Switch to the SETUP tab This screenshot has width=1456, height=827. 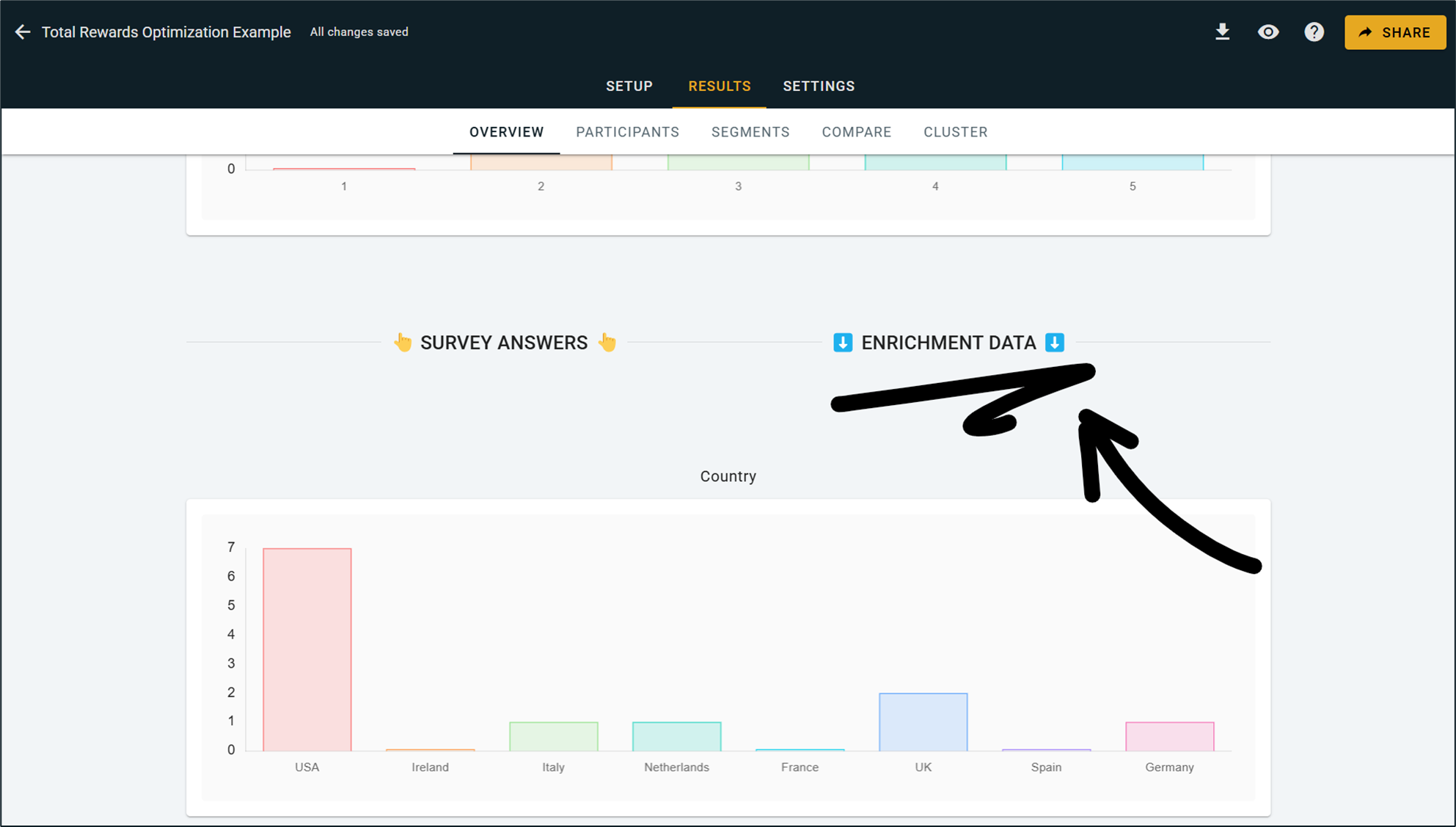pyautogui.click(x=629, y=87)
